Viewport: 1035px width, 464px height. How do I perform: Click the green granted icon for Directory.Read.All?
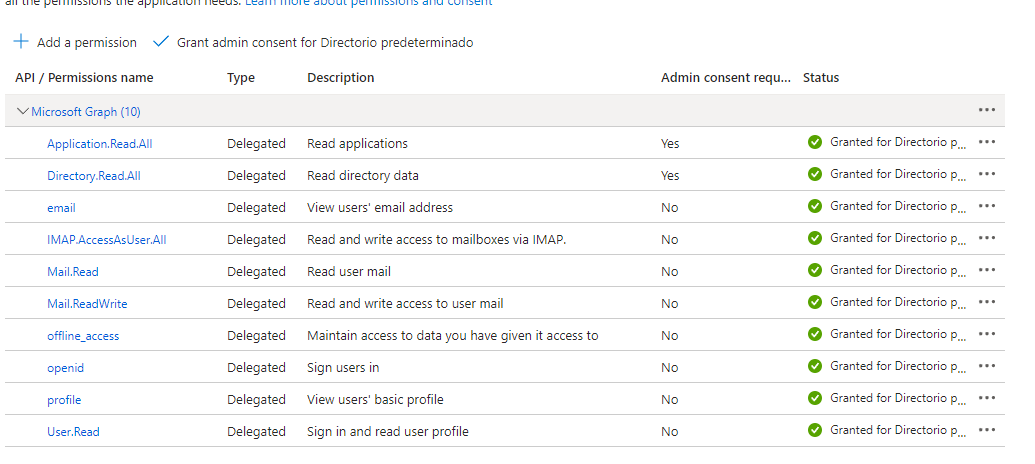pyautogui.click(x=815, y=174)
